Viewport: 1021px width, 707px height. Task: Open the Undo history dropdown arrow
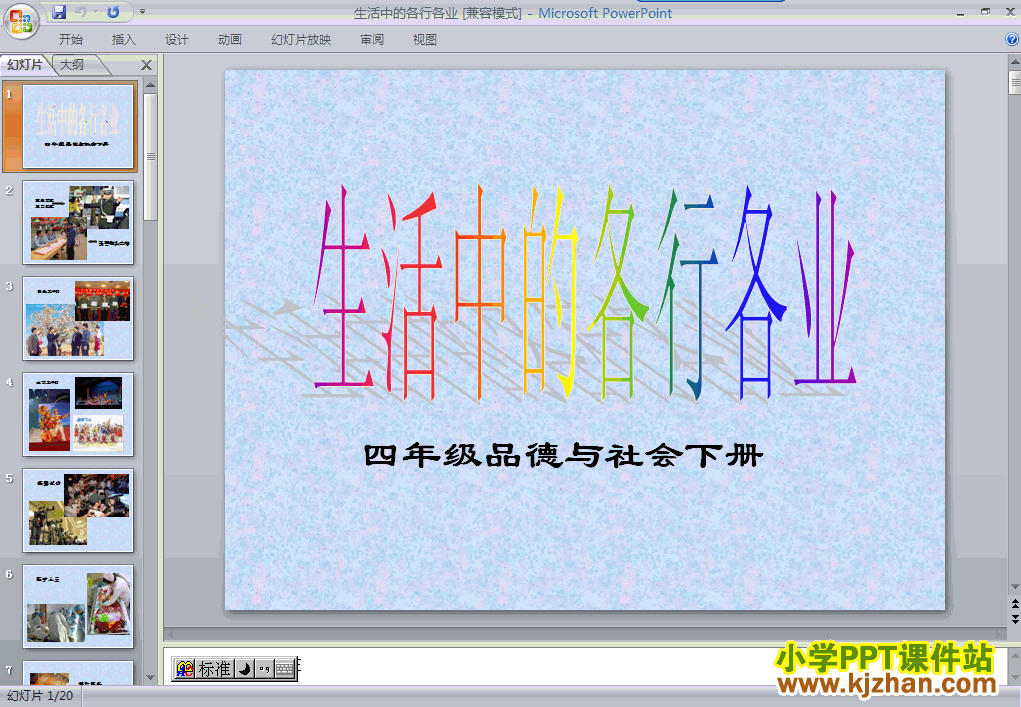(95, 12)
